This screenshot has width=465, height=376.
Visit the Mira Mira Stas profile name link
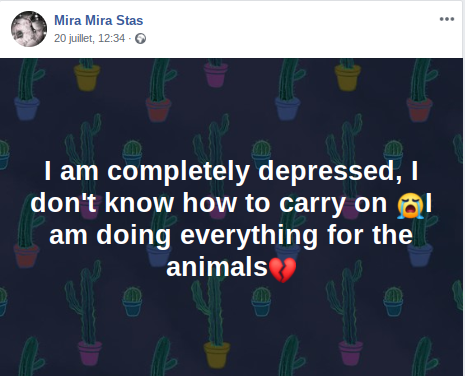pyautogui.click(x=99, y=20)
